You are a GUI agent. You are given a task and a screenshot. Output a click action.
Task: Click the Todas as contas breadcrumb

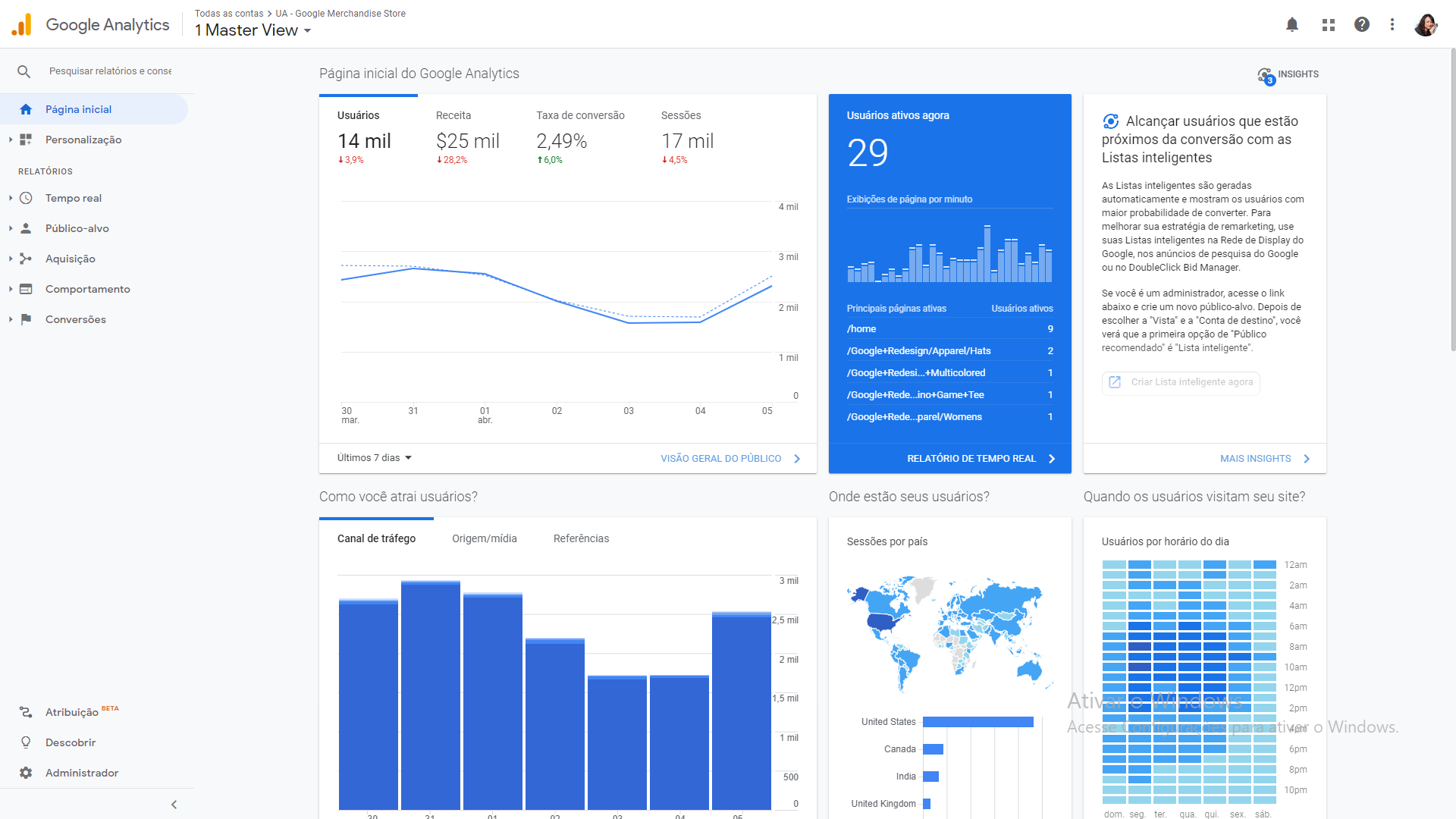[229, 14]
